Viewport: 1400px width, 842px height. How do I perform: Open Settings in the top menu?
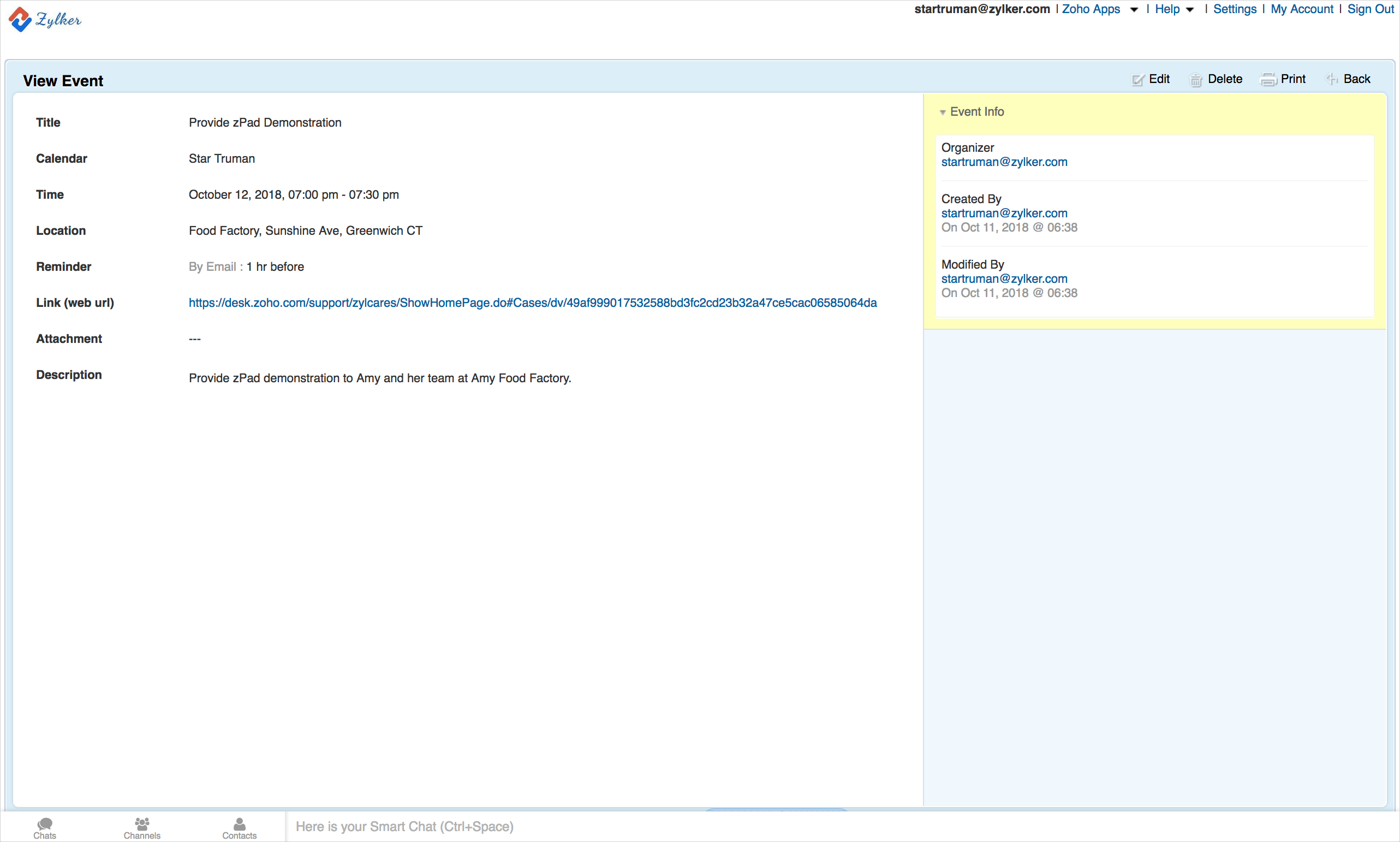pos(1235,9)
